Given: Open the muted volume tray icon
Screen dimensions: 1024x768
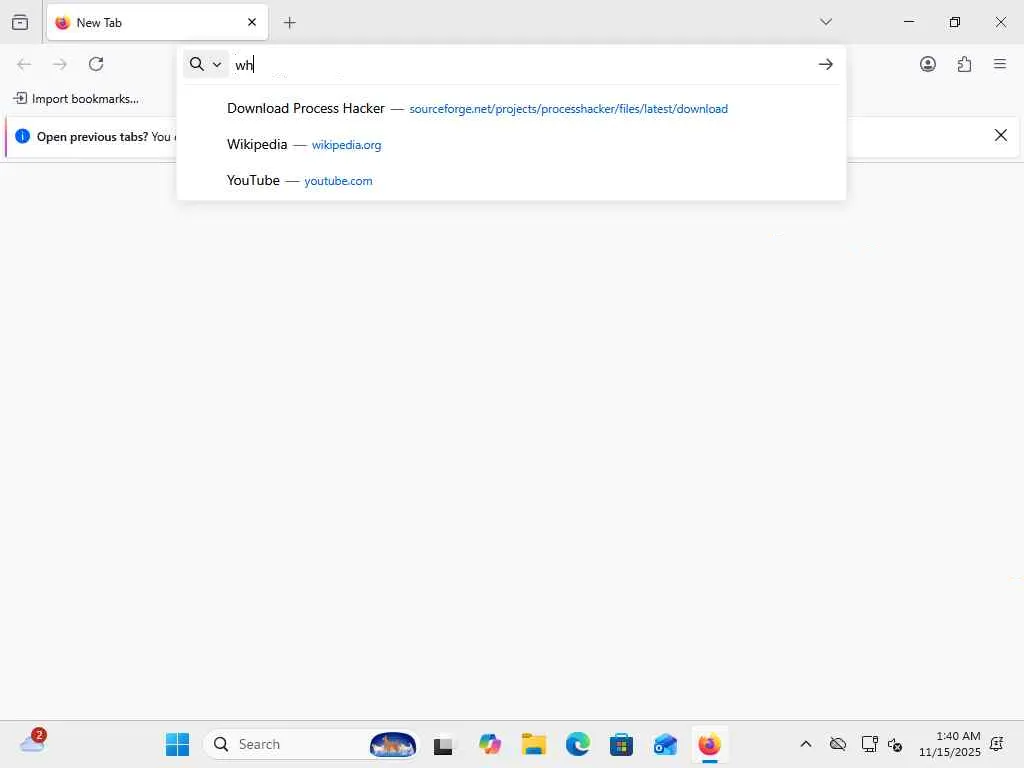Looking at the screenshot, I should (895, 744).
